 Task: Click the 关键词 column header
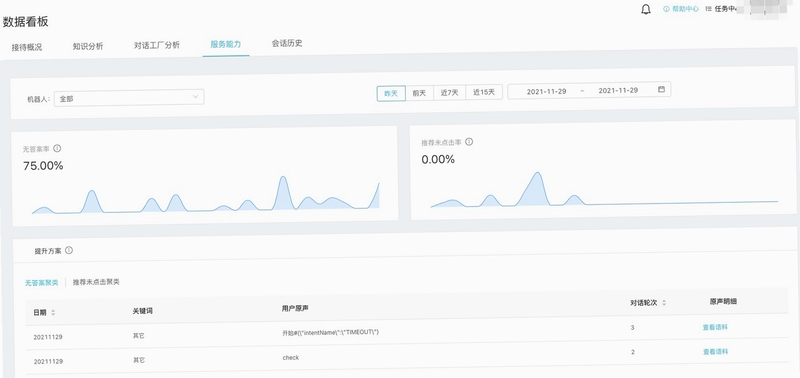[x=142, y=311]
